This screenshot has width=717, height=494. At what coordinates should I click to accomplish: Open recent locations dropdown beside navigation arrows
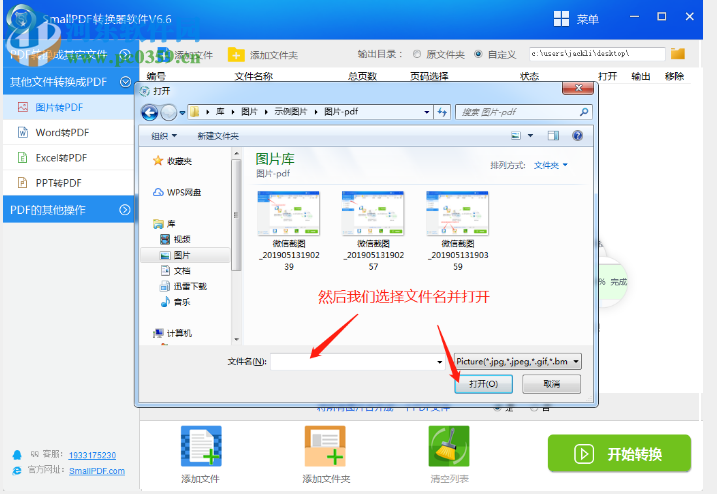point(182,113)
